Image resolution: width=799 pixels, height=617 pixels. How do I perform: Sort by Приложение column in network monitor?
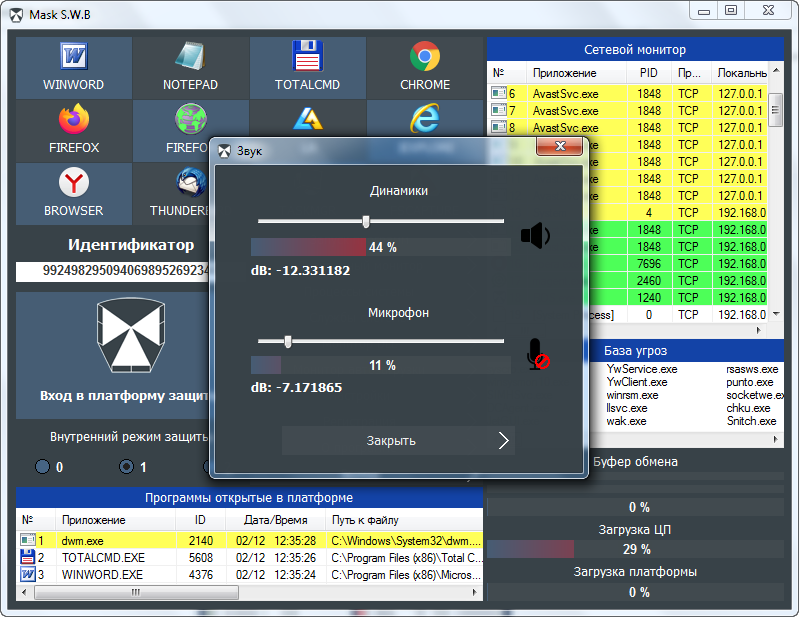click(x=565, y=73)
